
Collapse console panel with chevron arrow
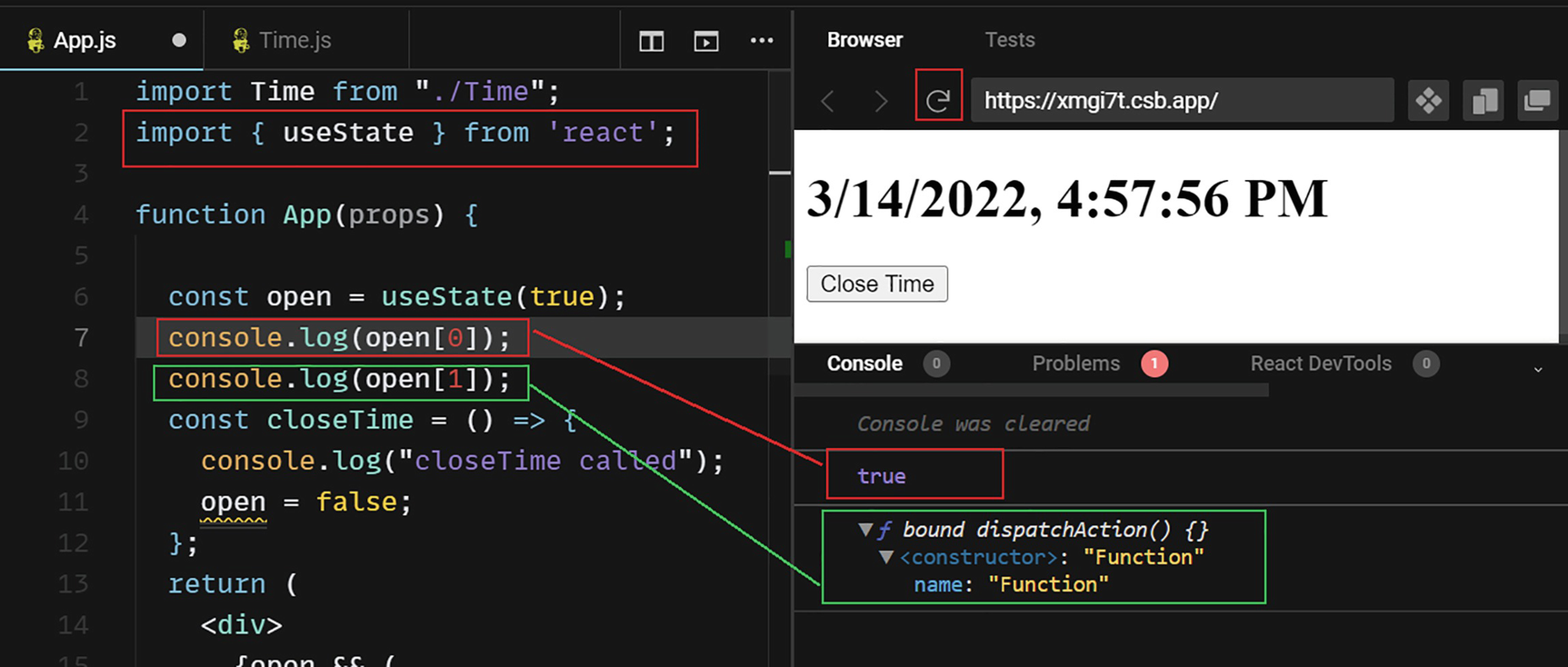pyautogui.click(x=1538, y=369)
